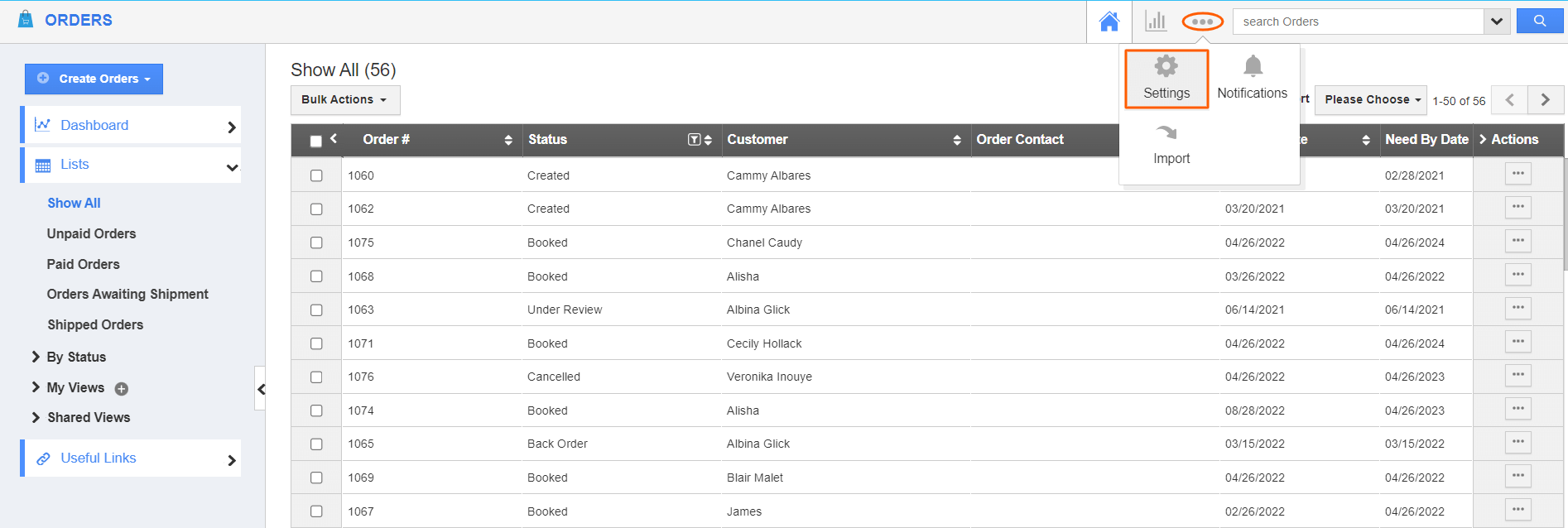Click the search Orders input field

(1358, 22)
